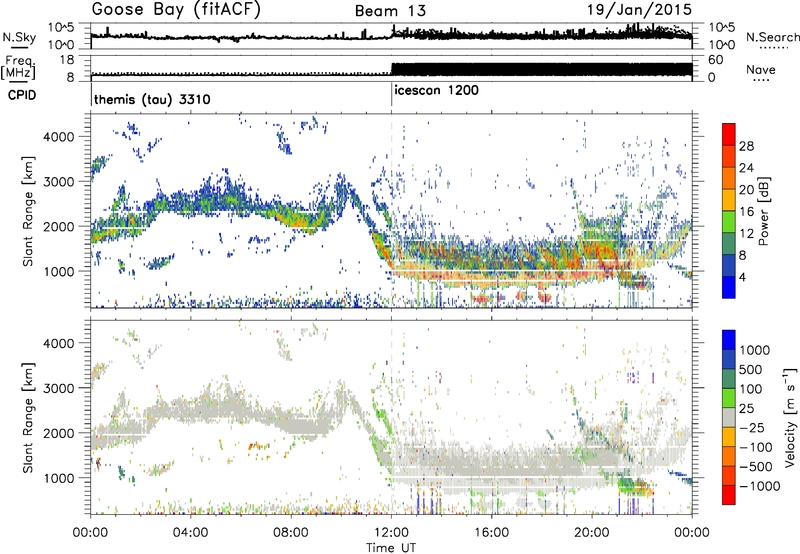
Task: Click the '16' tick on power scale
Action: (x=746, y=212)
